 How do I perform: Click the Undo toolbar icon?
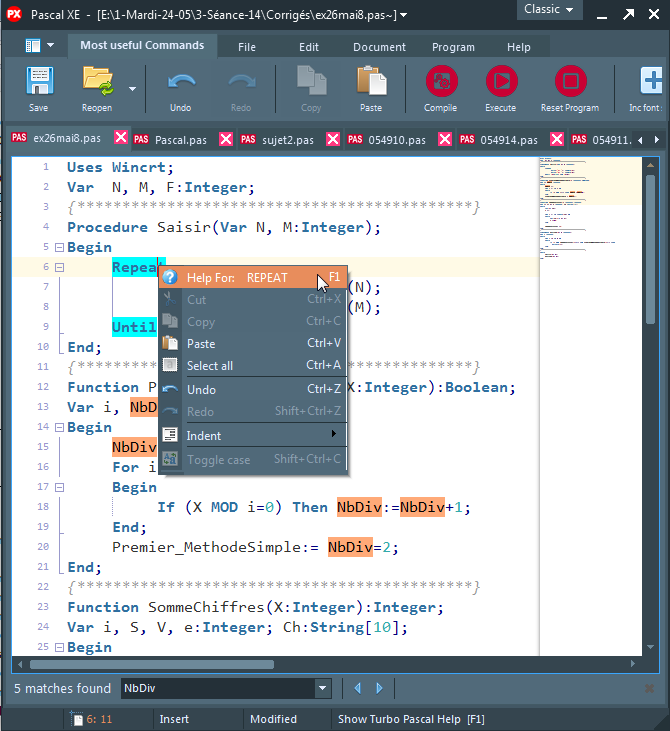pyautogui.click(x=180, y=82)
